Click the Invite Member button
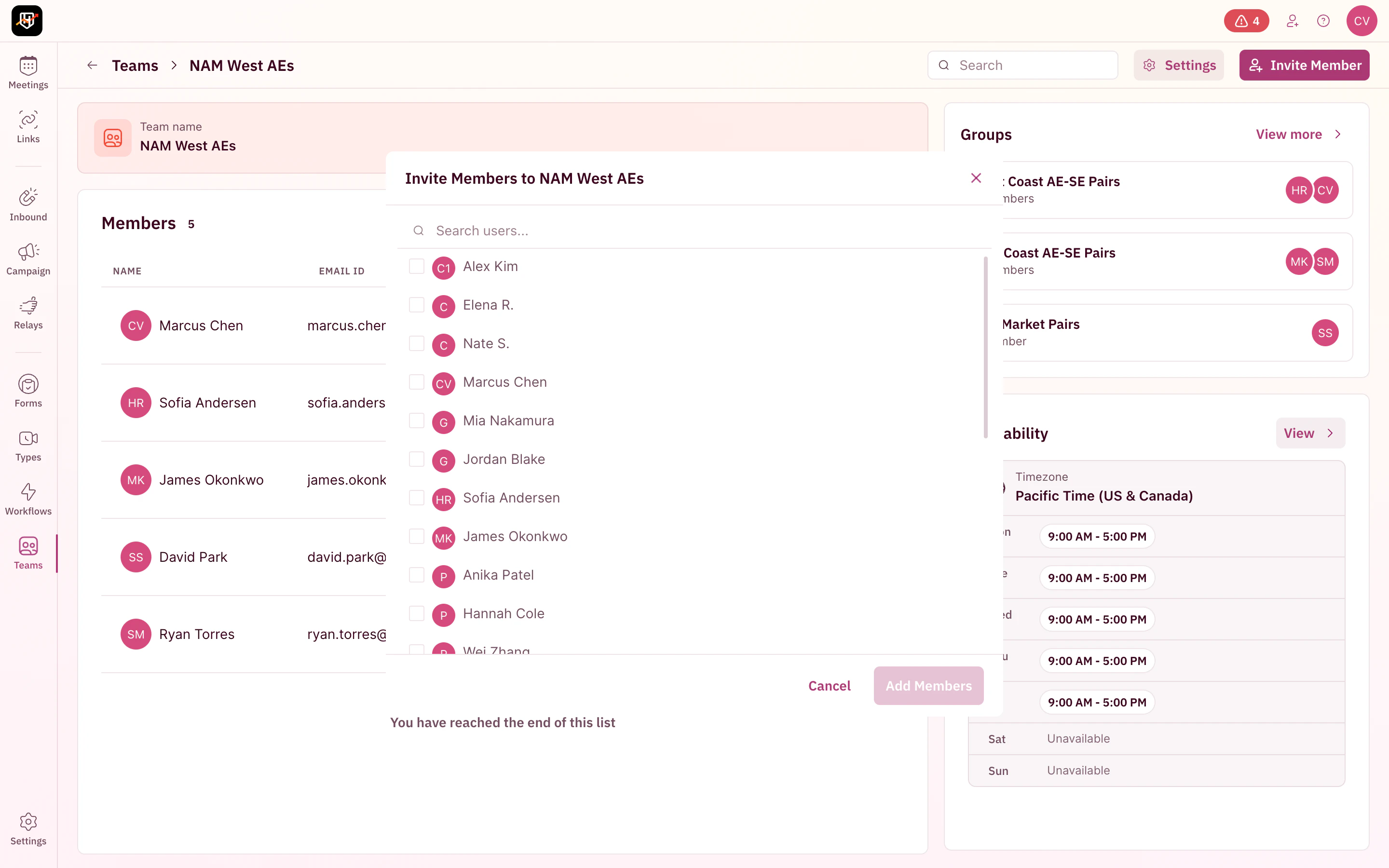Screen dimensions: 1389x868 click(1304, 66)
